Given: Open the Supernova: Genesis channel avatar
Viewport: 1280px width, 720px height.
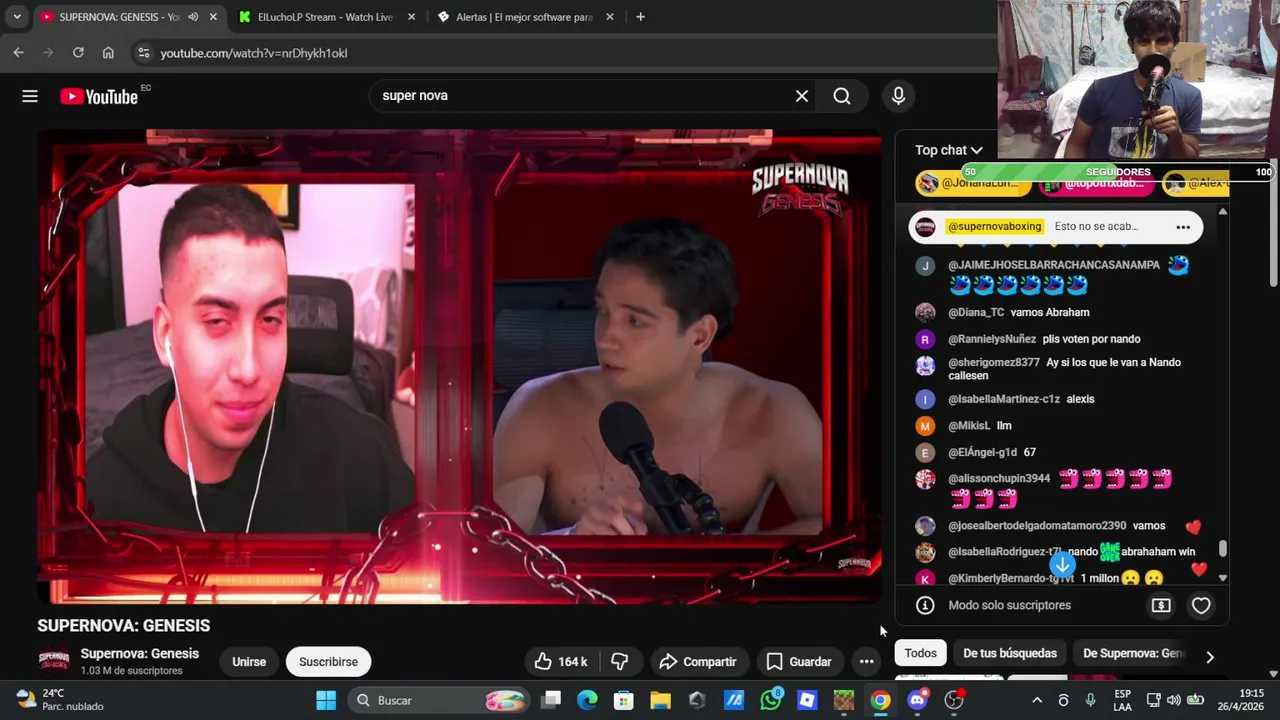Looking at the screenshot, I should coord(54,661).
